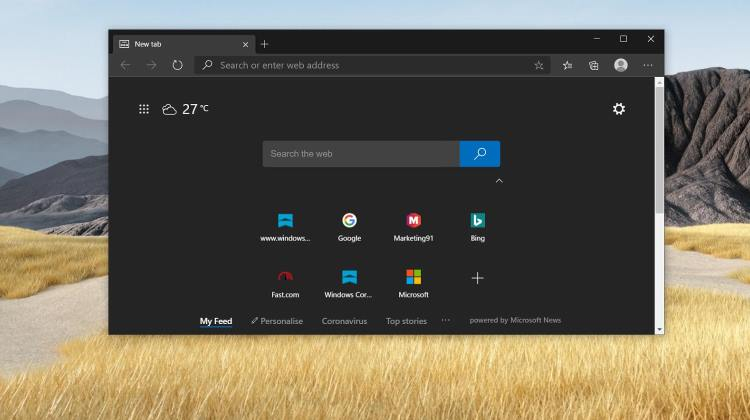
Task: Open the weather 27 °C widget
Action: [x=185, y=110]
